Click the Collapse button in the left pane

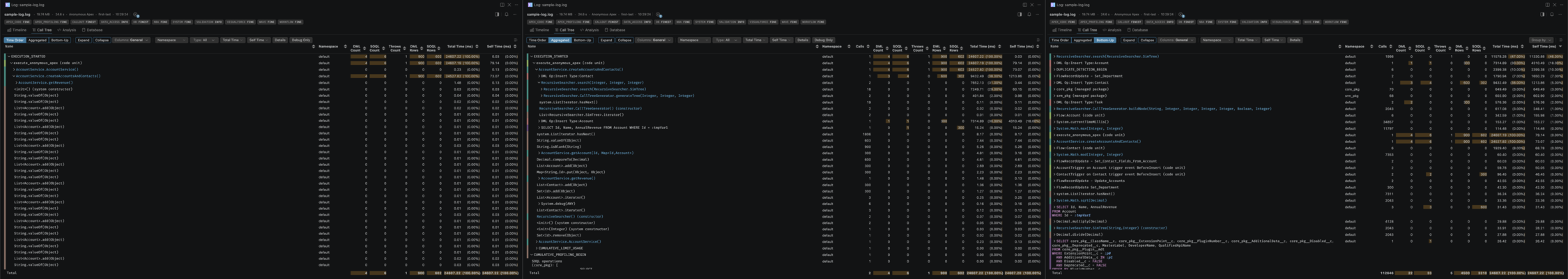point(102,40)
